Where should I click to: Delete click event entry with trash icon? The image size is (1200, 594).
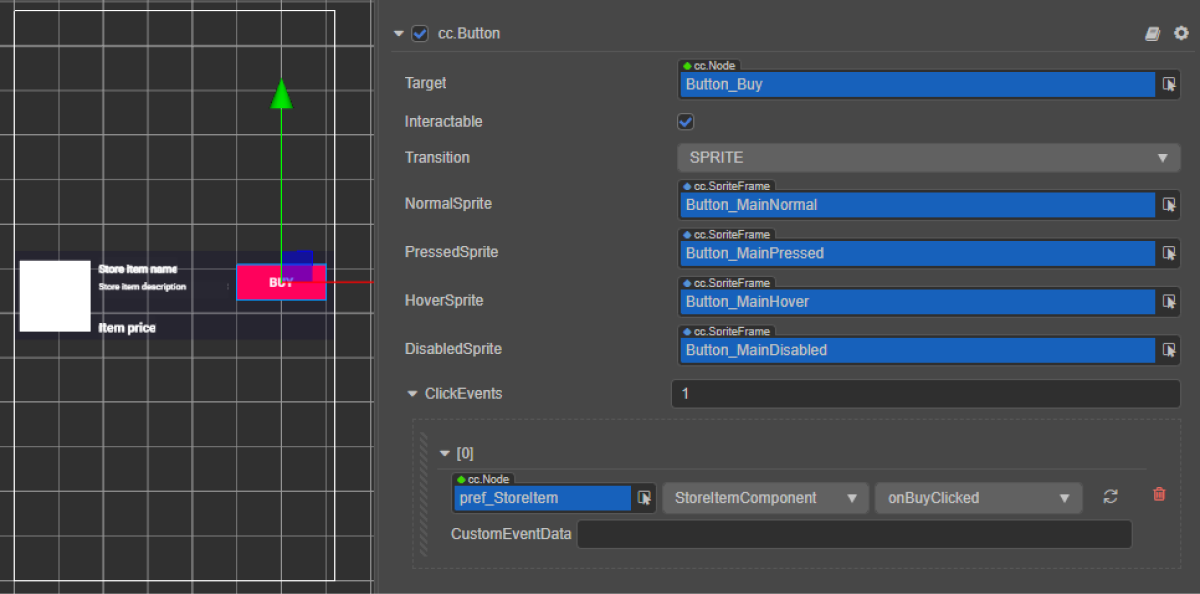click(1159, 495)
